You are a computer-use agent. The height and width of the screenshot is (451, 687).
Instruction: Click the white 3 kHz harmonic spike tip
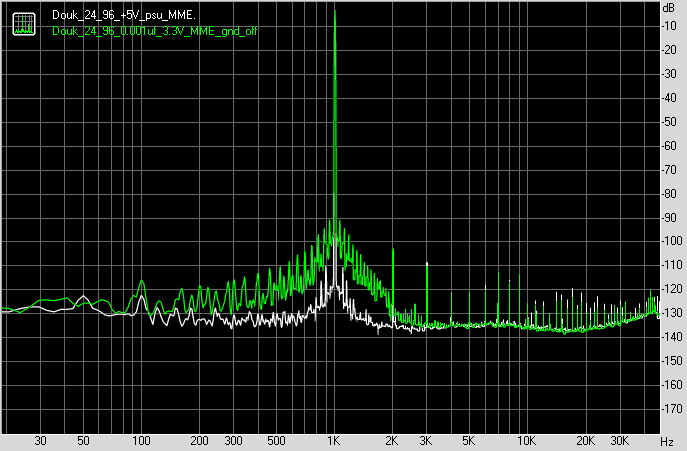427,264
